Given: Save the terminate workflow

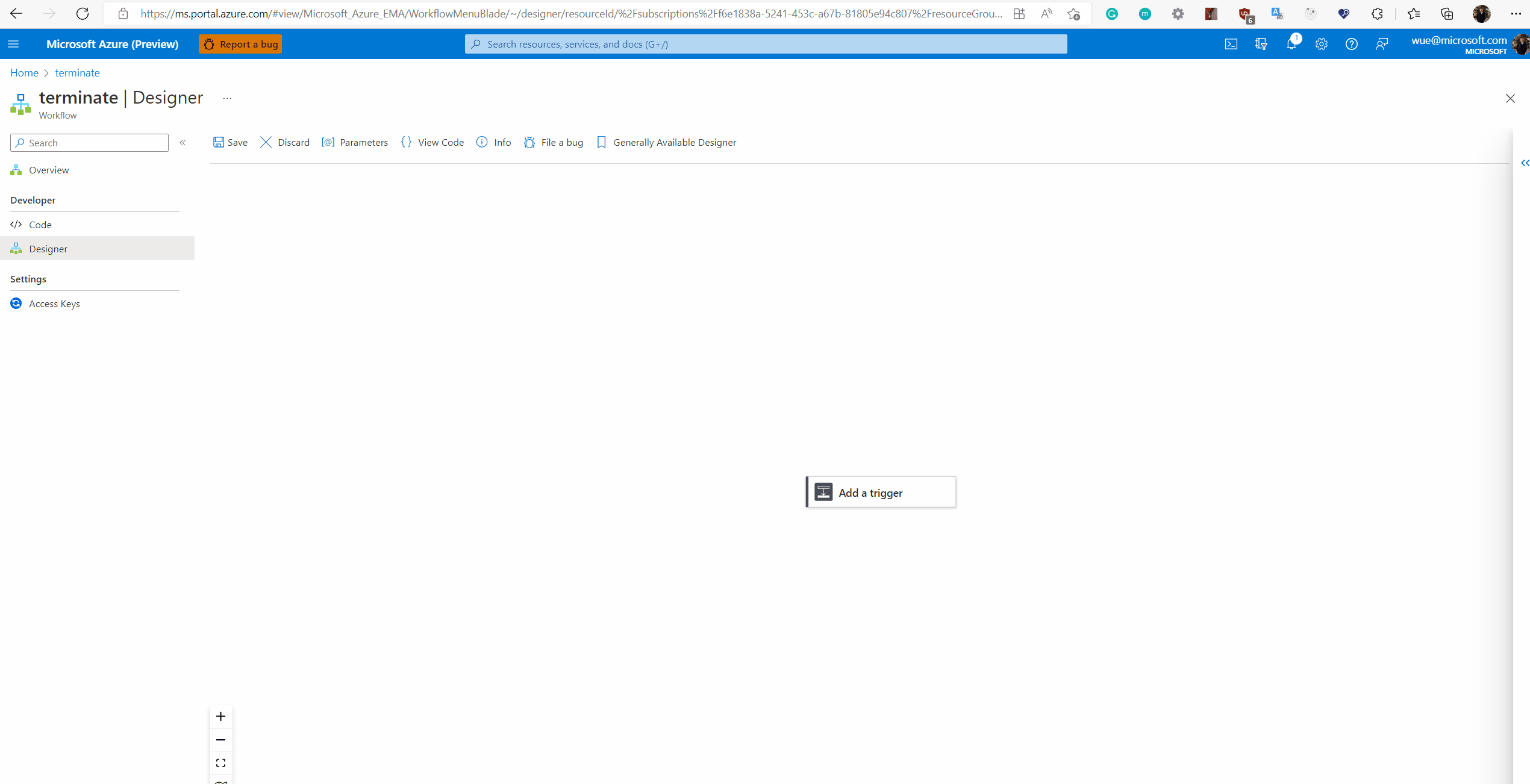Looking at the screenshot, I should 230,142.
